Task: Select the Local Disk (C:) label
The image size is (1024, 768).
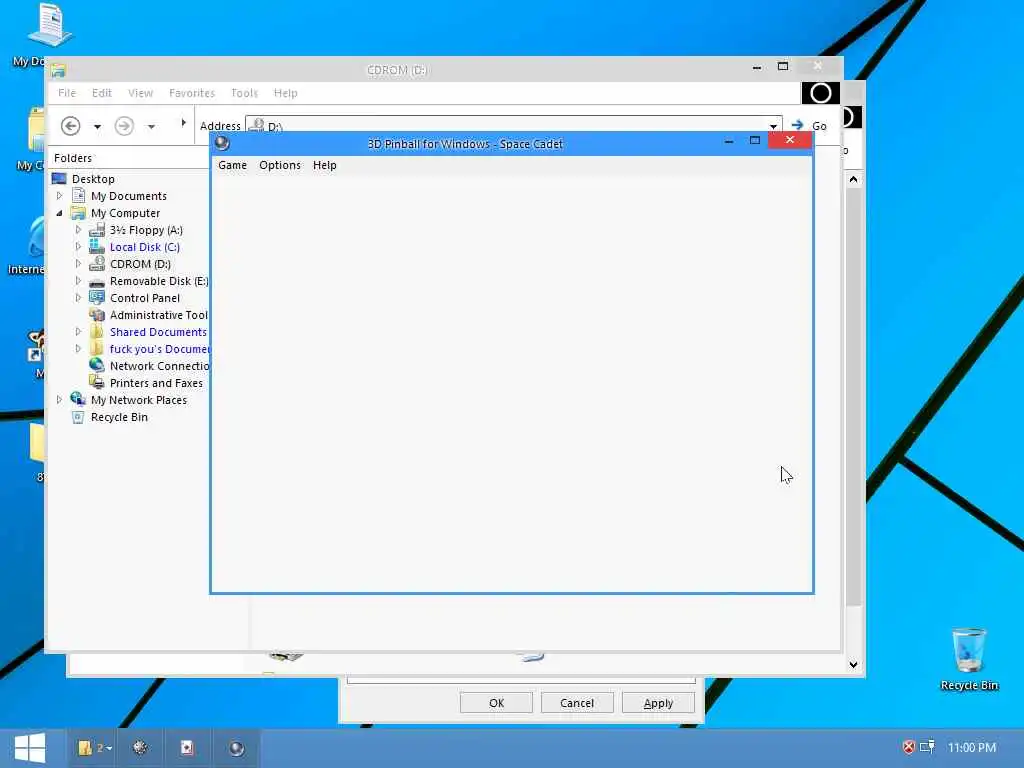Action: 145,247
